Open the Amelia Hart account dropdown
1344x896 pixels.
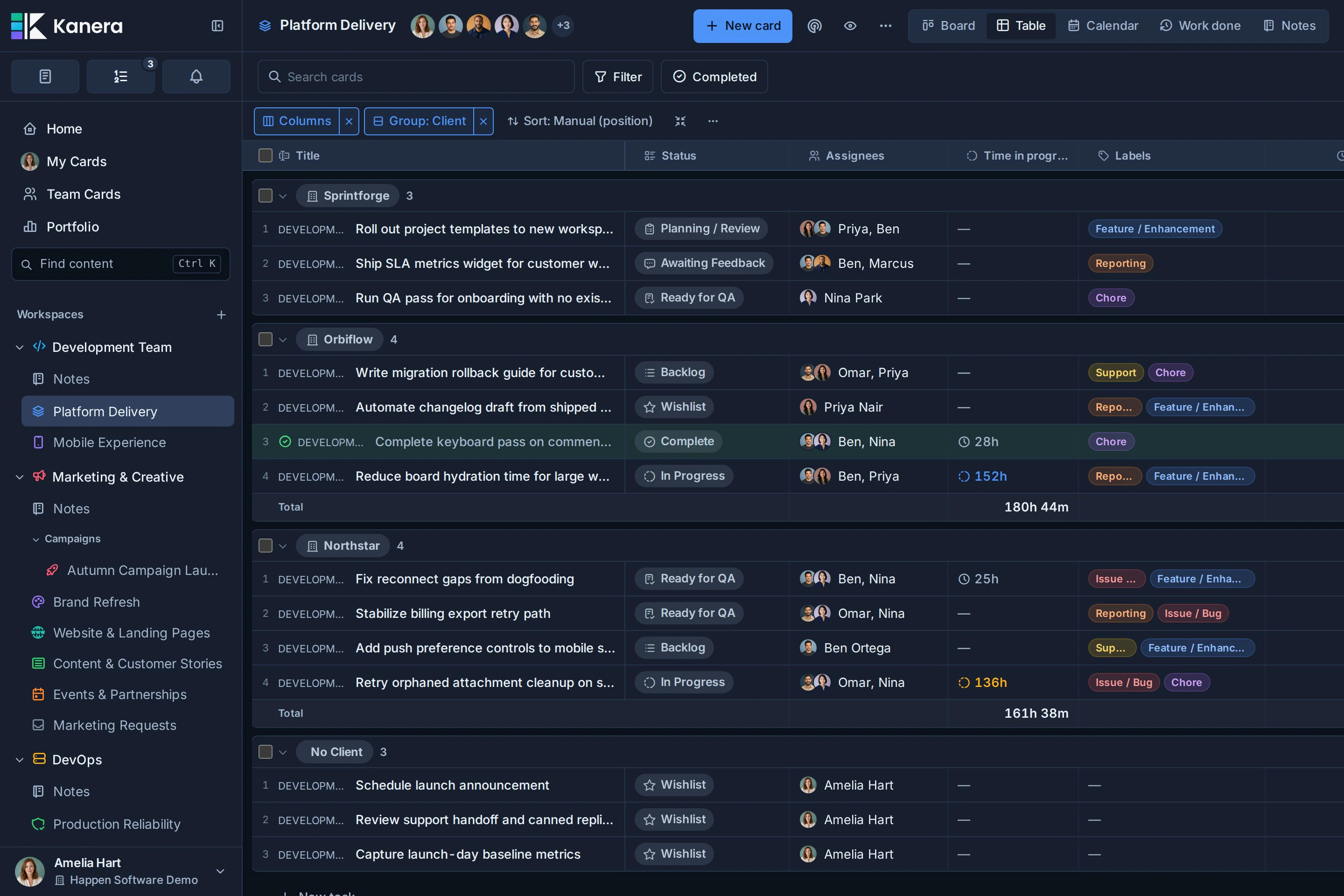(x=220, y=871)
